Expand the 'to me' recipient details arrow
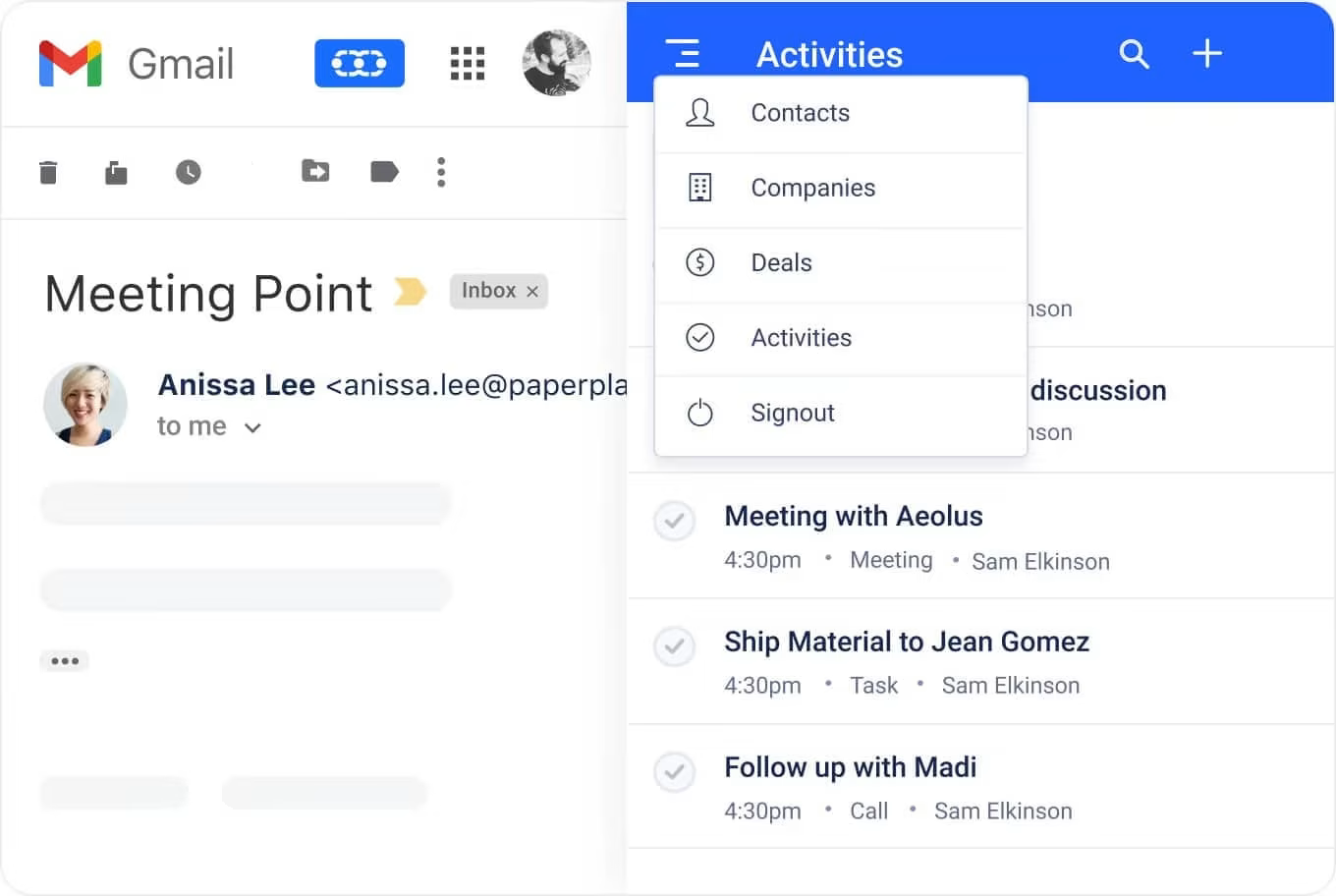This screenshot has height=896, width=1336. pyautogui.click(x=252, y=427)
